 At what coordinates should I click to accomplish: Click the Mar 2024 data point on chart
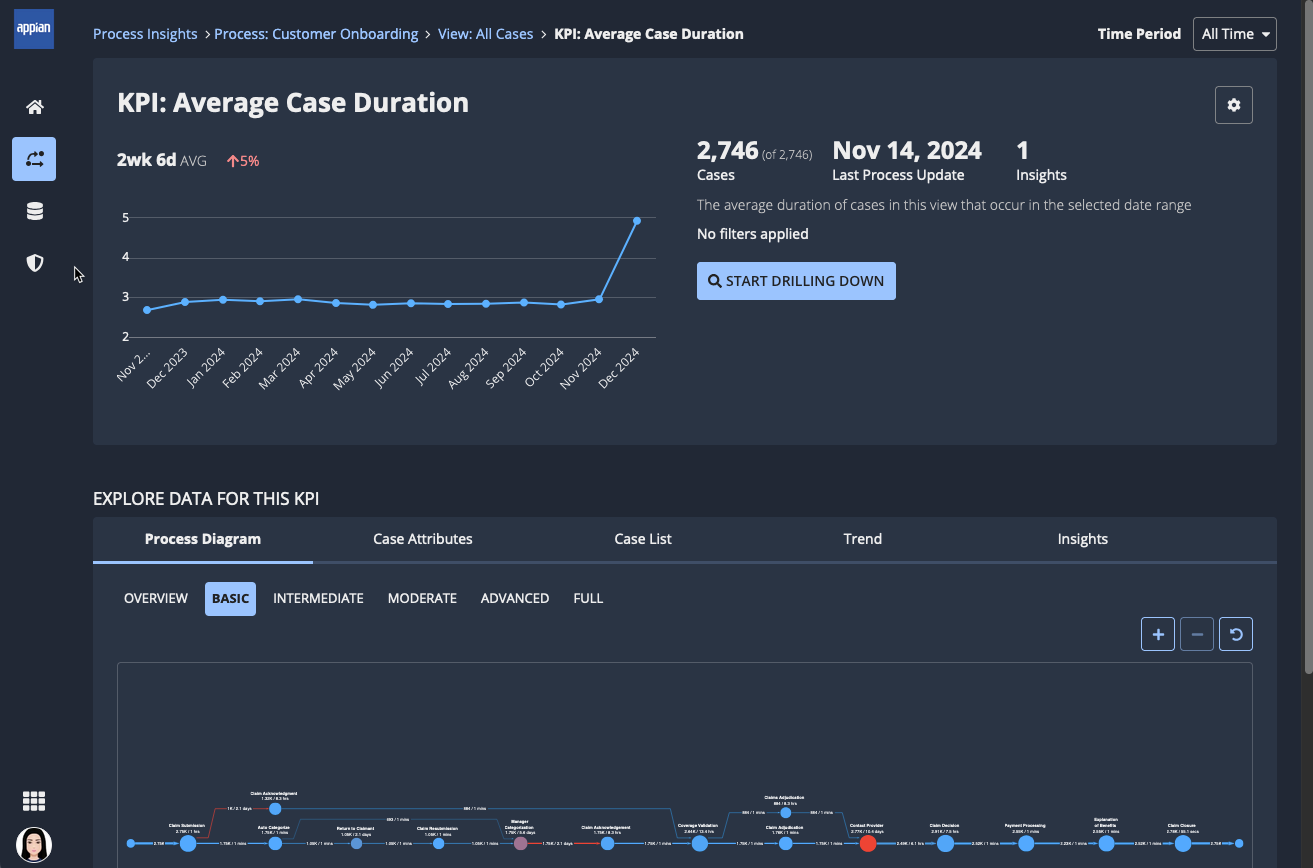click(x=298, y=299)
